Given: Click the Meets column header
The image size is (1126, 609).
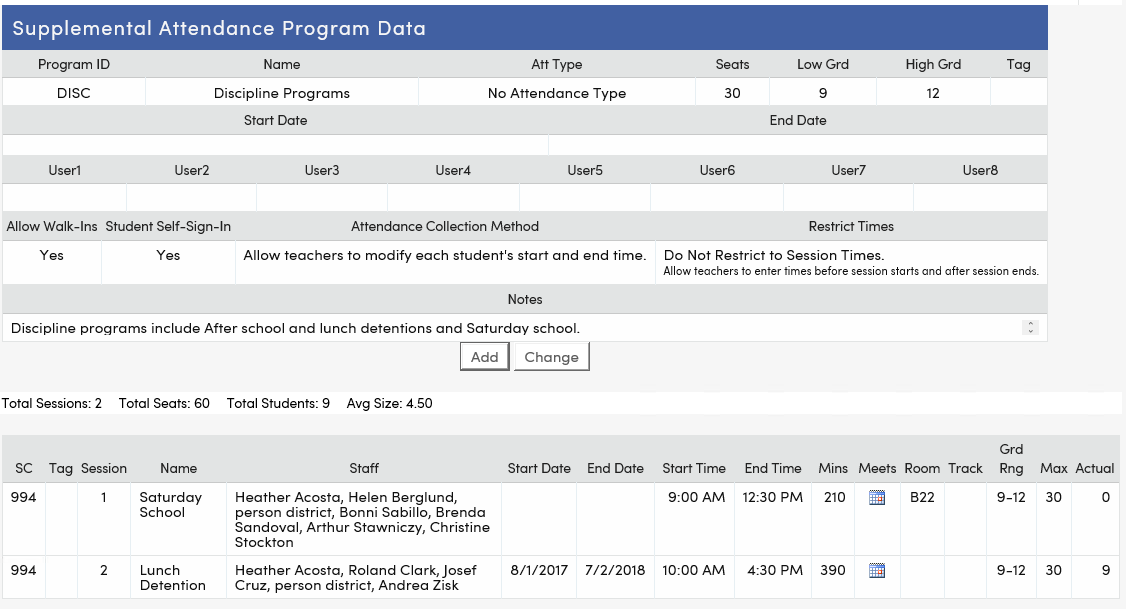Looking at the screenshot, I should click(x=877, y=468).
